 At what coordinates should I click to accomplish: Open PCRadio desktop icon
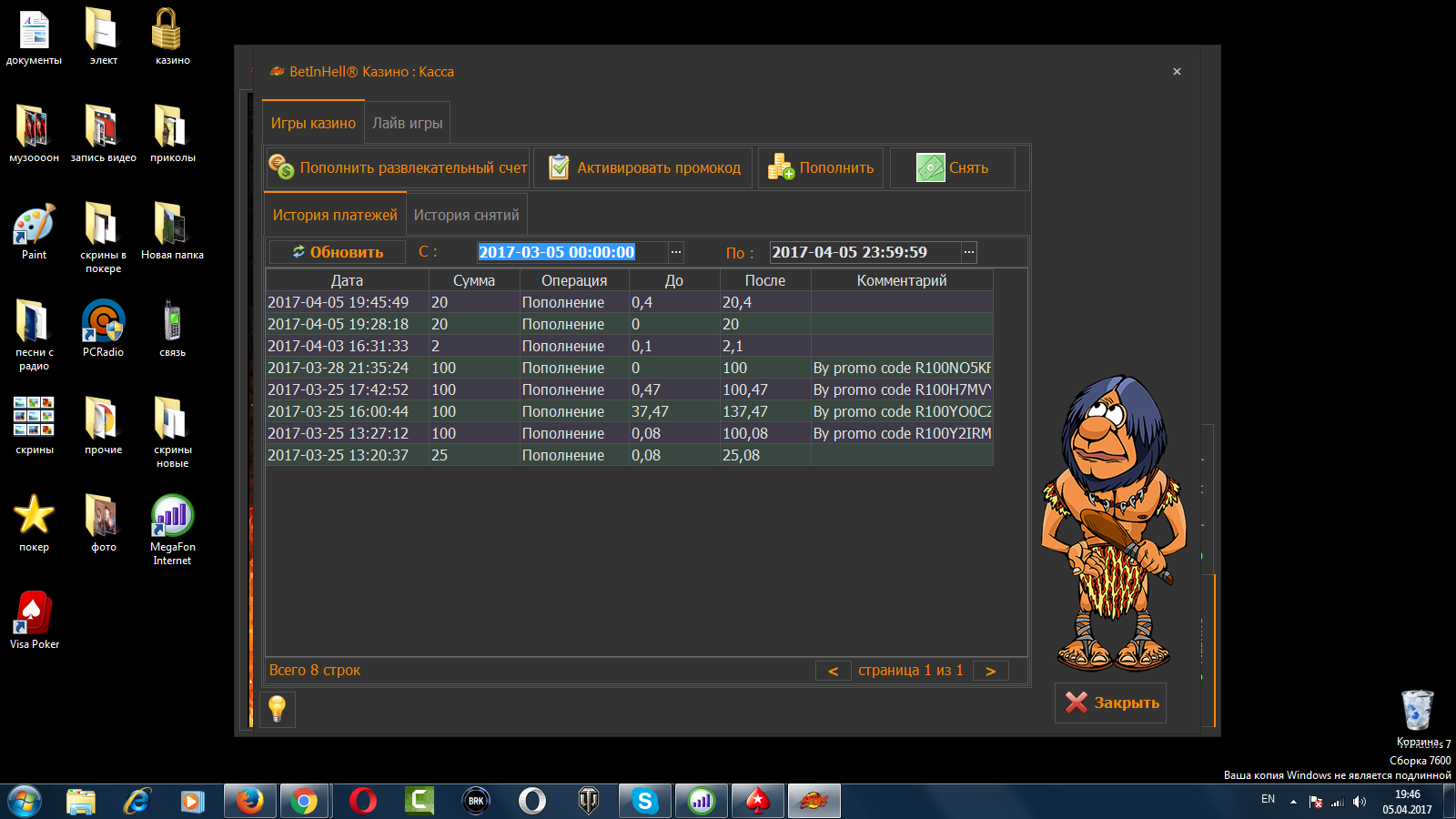coord(103,328)
